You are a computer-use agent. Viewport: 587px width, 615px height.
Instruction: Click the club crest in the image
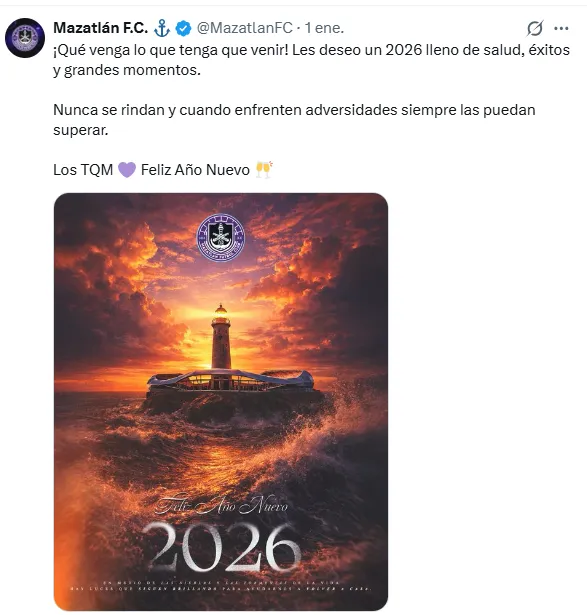(x=221, y=237)
